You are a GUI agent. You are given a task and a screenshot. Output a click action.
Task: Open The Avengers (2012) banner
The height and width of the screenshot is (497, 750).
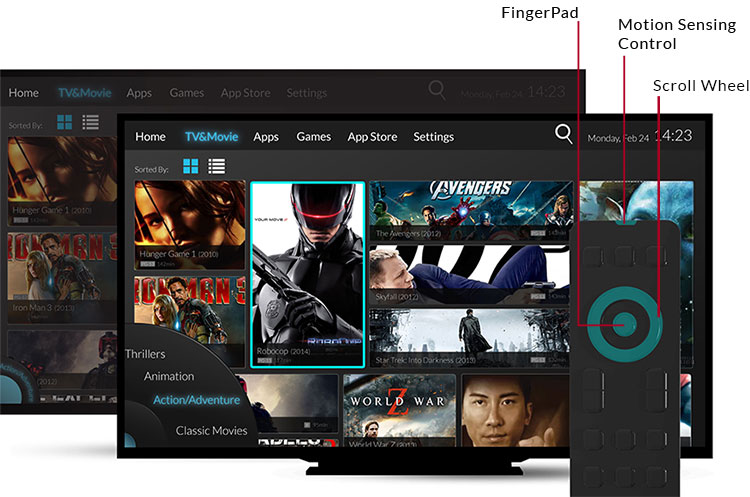click(x=471, y=210)
